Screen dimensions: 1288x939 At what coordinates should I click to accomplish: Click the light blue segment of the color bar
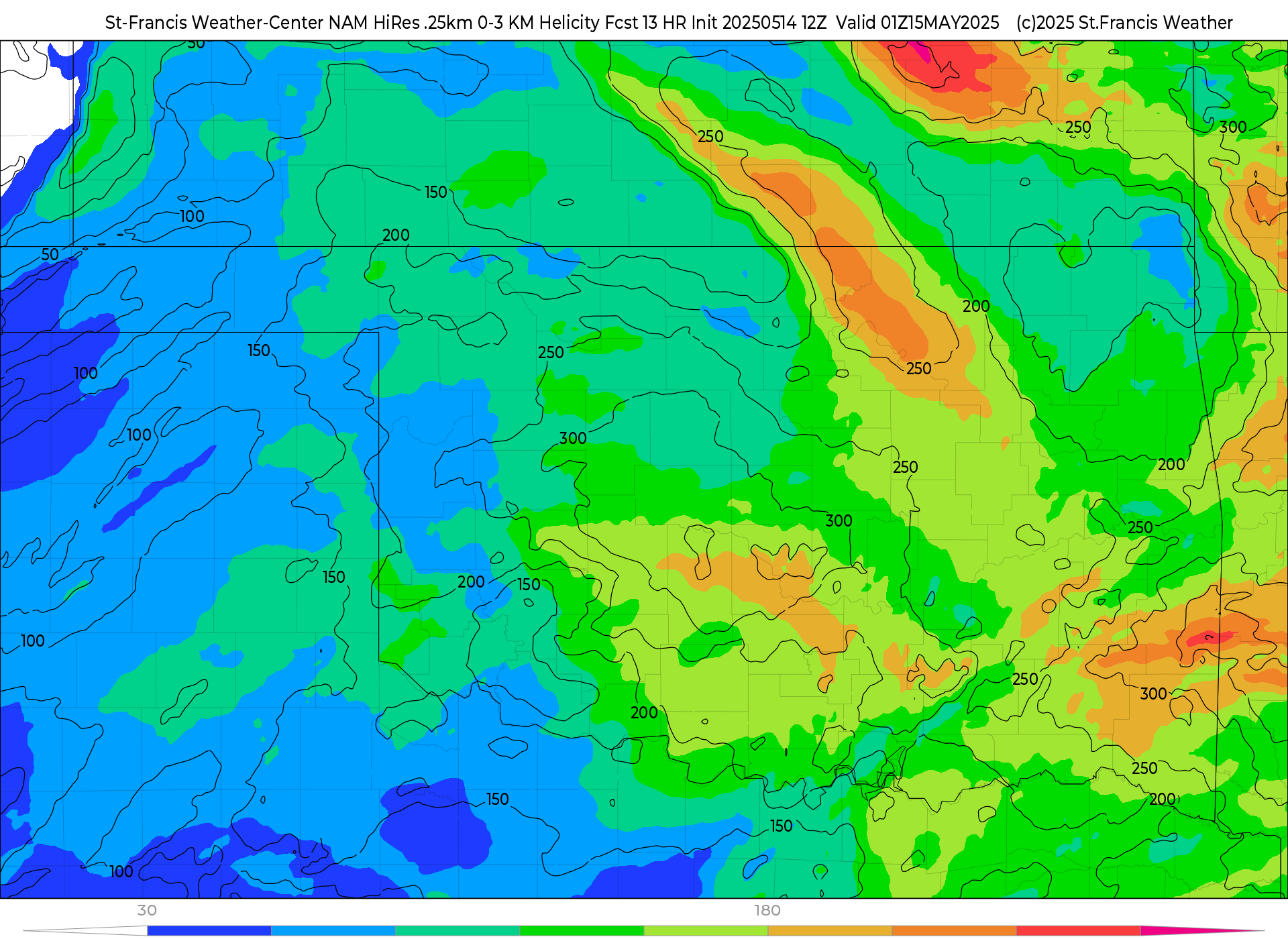click(333, 931)
